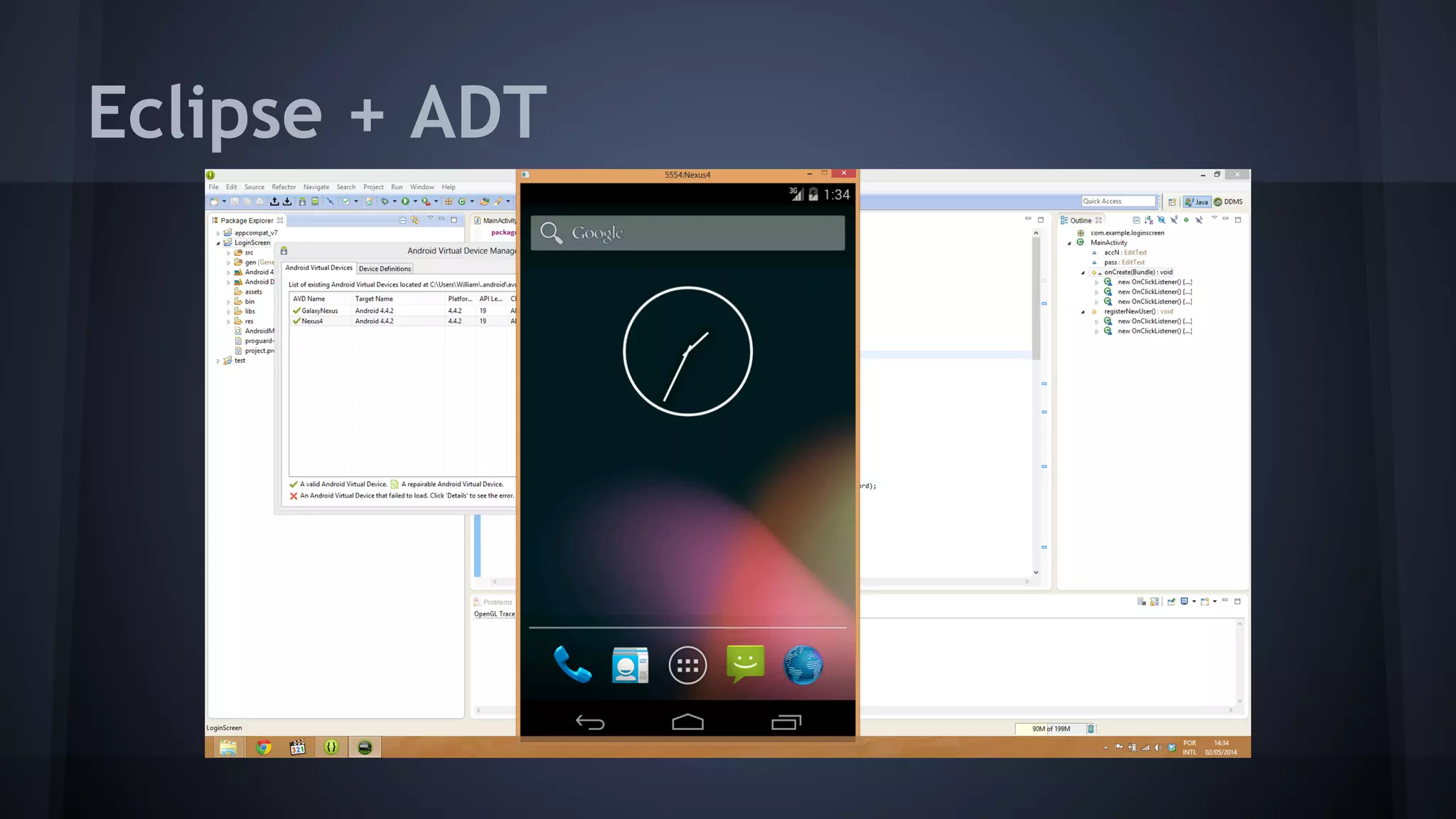Select the Nexus4 AVD row
The image size is (1456, 819).
(403, 321)
